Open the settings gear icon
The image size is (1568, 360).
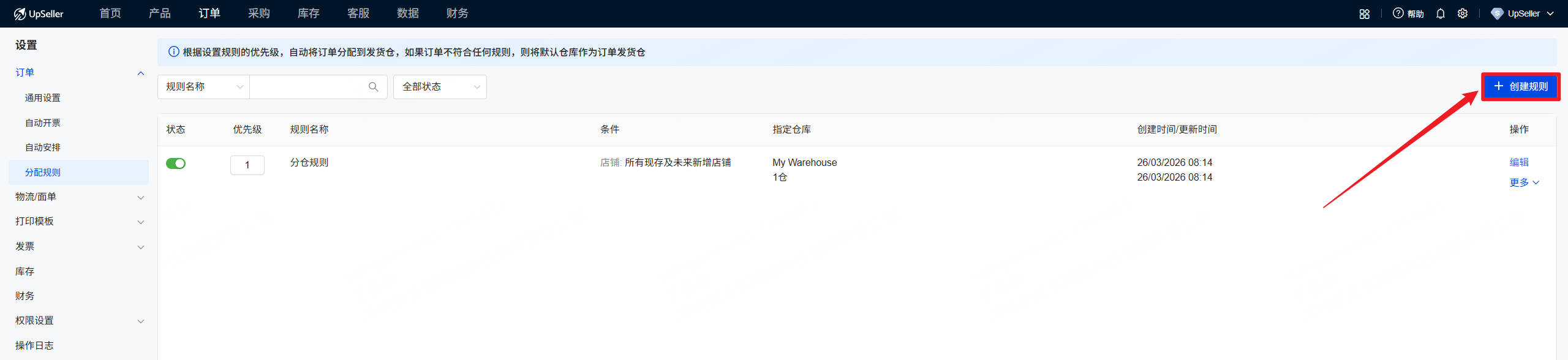(x=1463, y=13)
